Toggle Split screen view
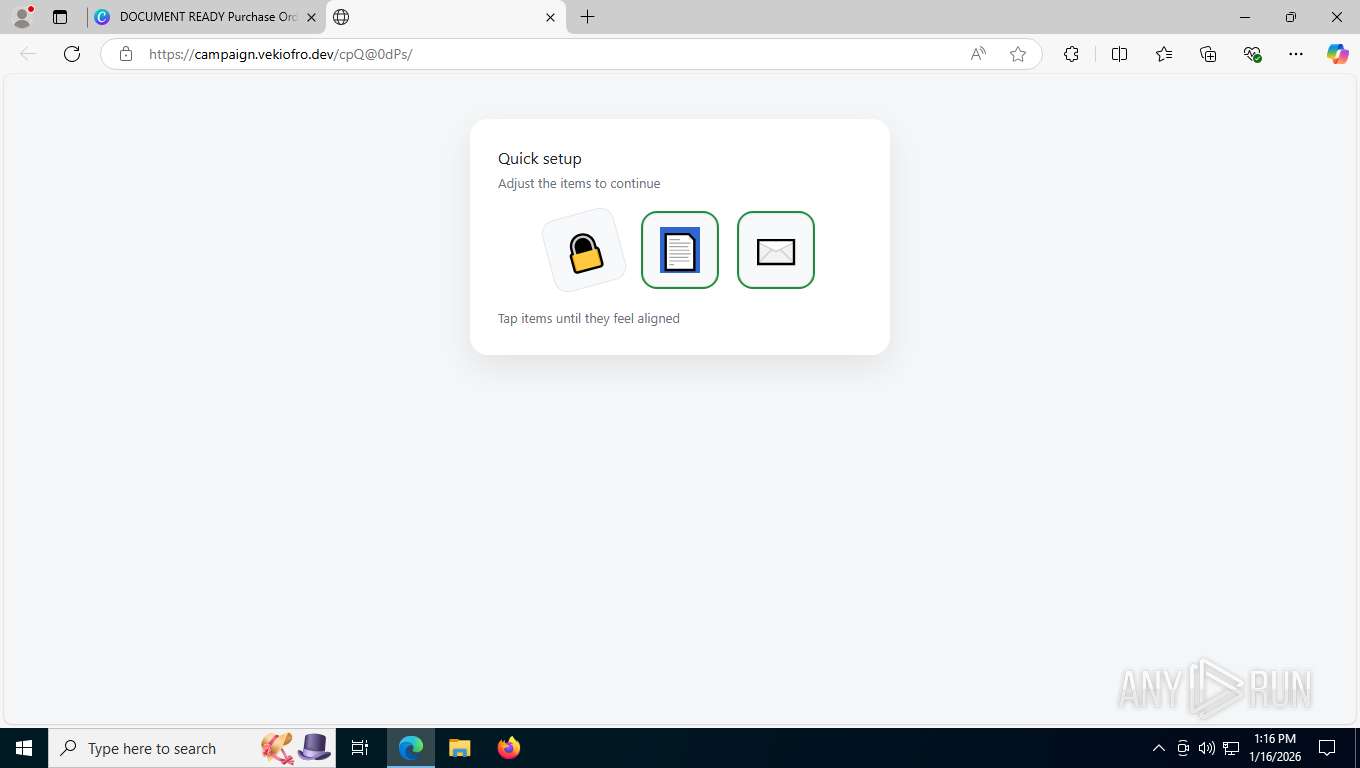Screen dimensions: 1360x768 [1120, 54]
